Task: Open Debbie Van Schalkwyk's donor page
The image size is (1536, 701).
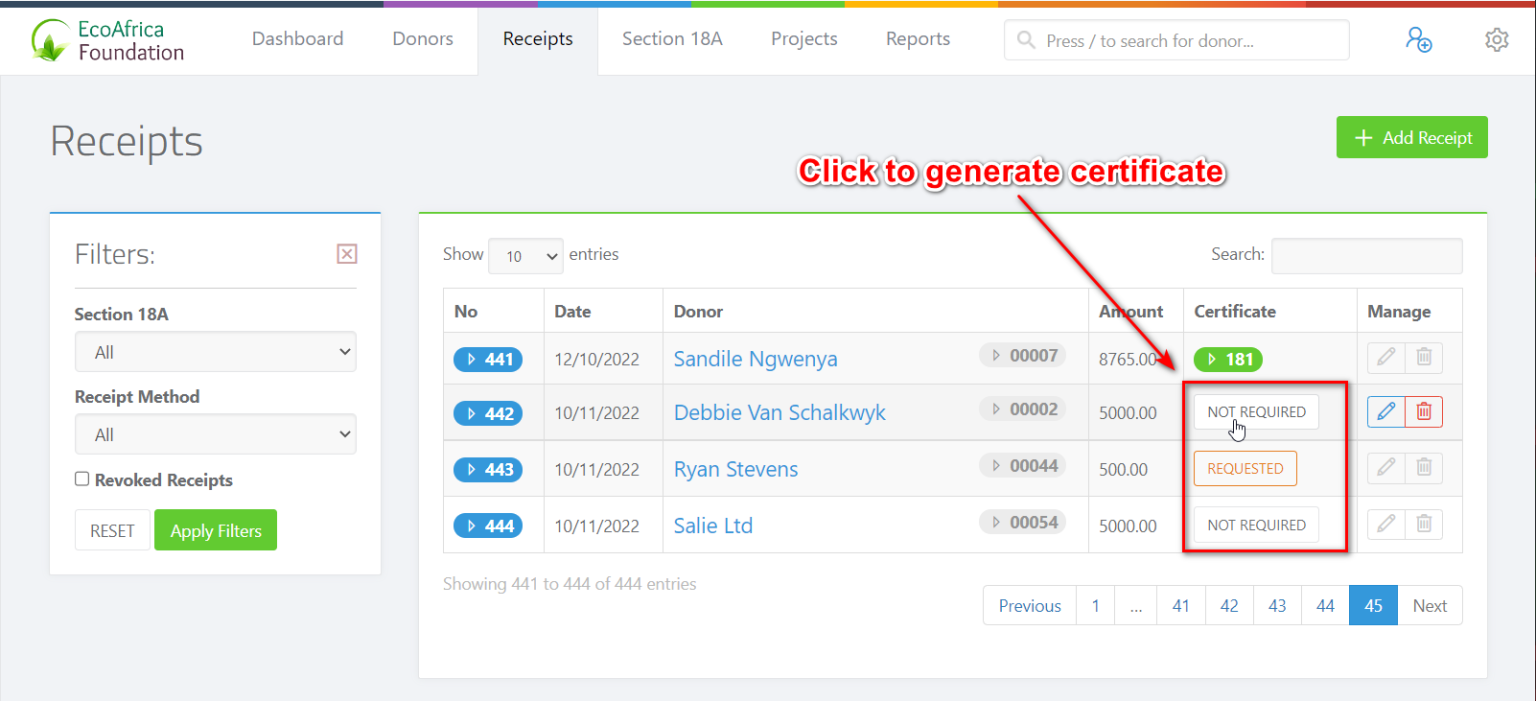Action: coord(779,412)
